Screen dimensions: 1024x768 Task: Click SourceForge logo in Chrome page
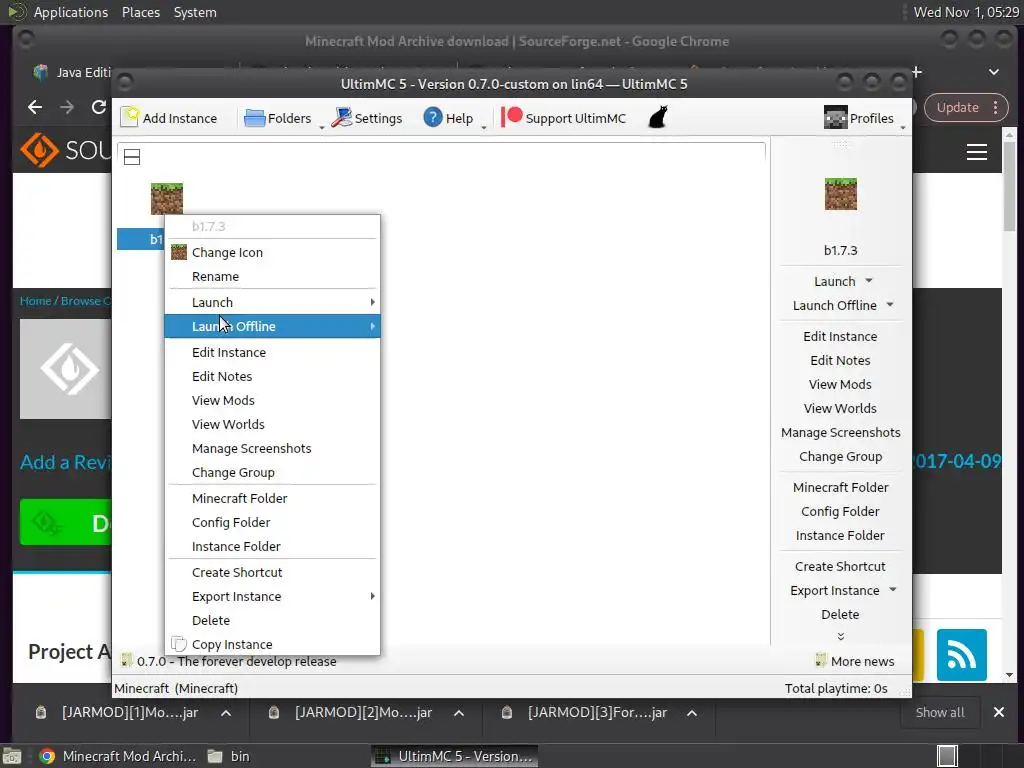pyautogui.click(x=64, y=150)
